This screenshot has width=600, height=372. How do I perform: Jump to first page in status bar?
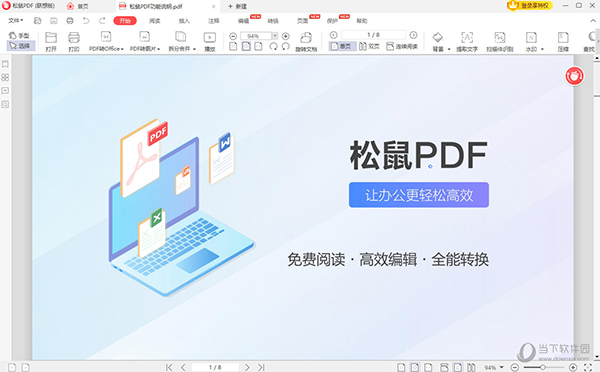point(169,367)
